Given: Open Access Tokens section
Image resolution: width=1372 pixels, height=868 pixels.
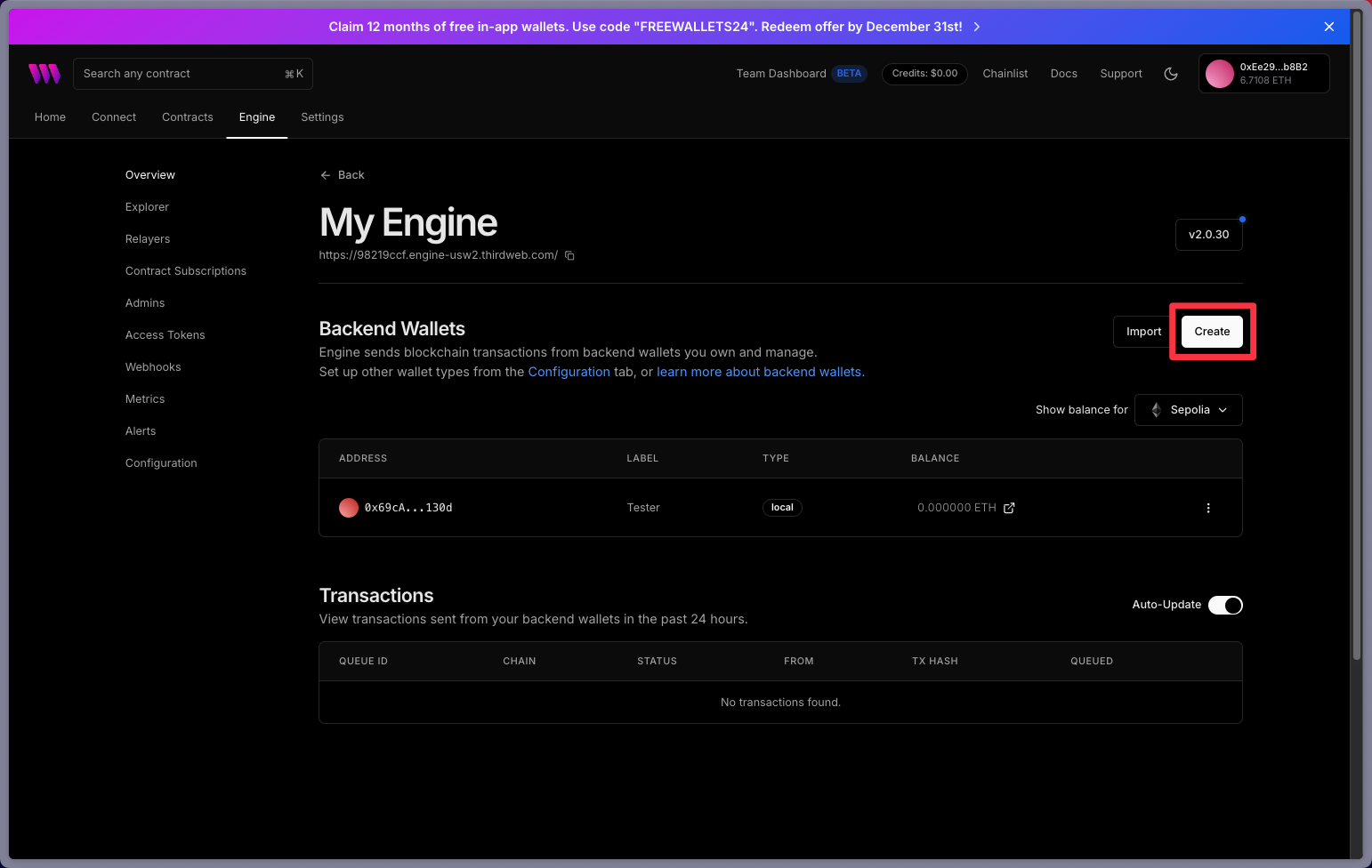Looking at the screenshot, I should click(x=165, y=335).
